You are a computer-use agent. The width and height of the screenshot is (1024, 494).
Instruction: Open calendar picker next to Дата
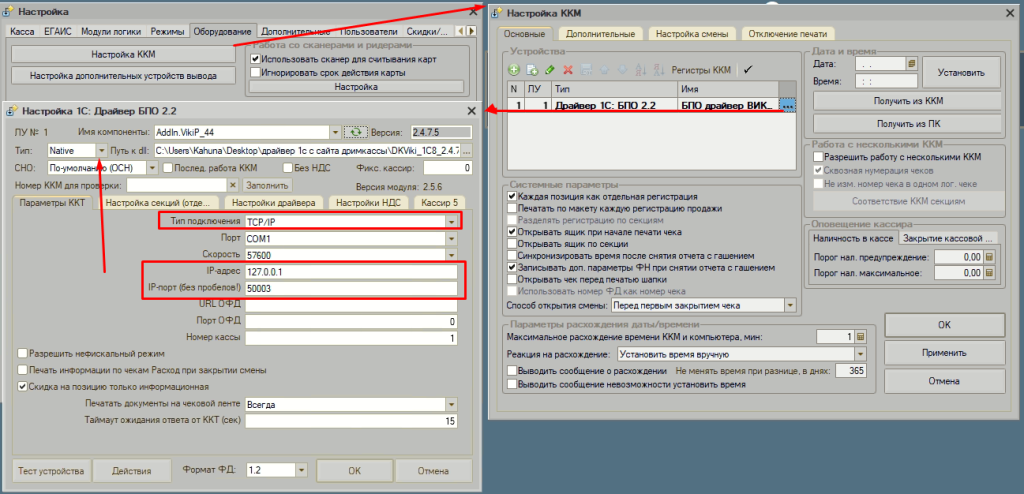coord(912,63)
